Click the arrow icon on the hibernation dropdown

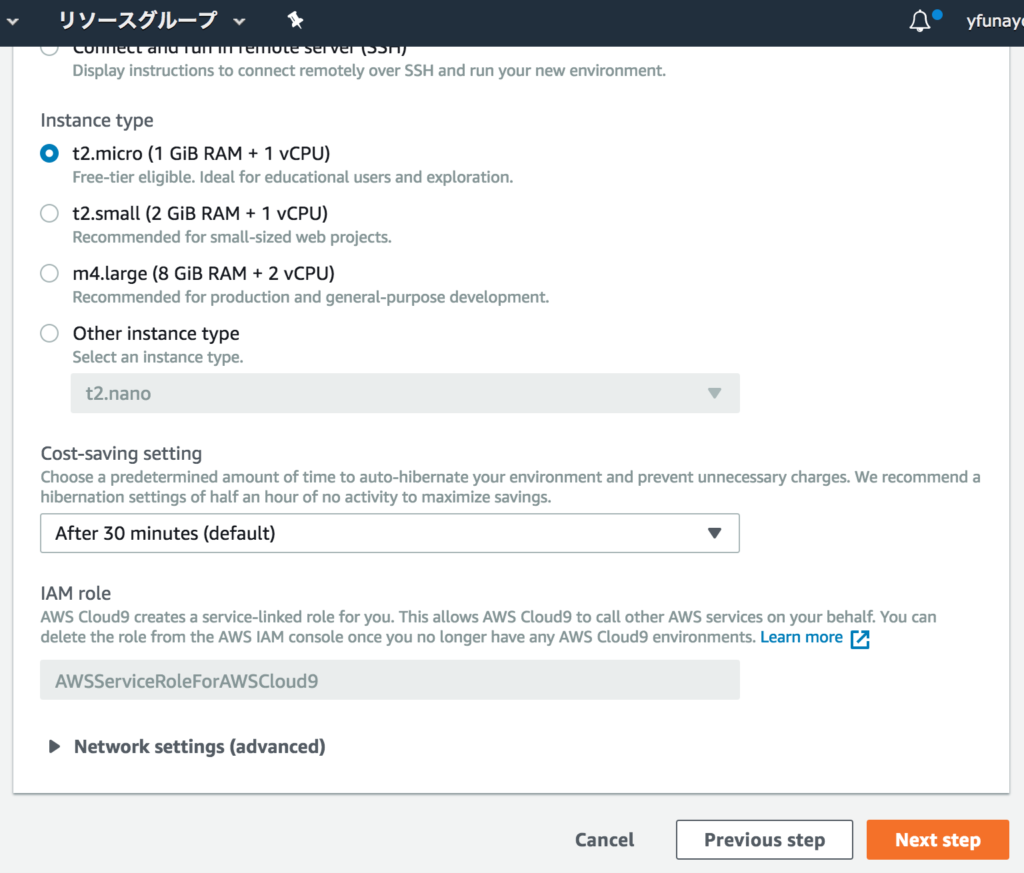(716, 533)
